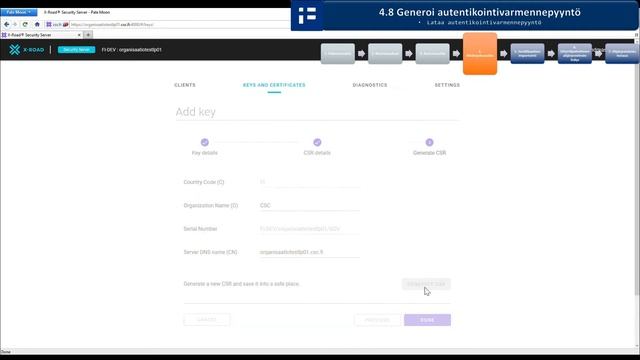Focus the browser URL address field
The width and height of the screenshot is (640, 360).
[180, 24]
